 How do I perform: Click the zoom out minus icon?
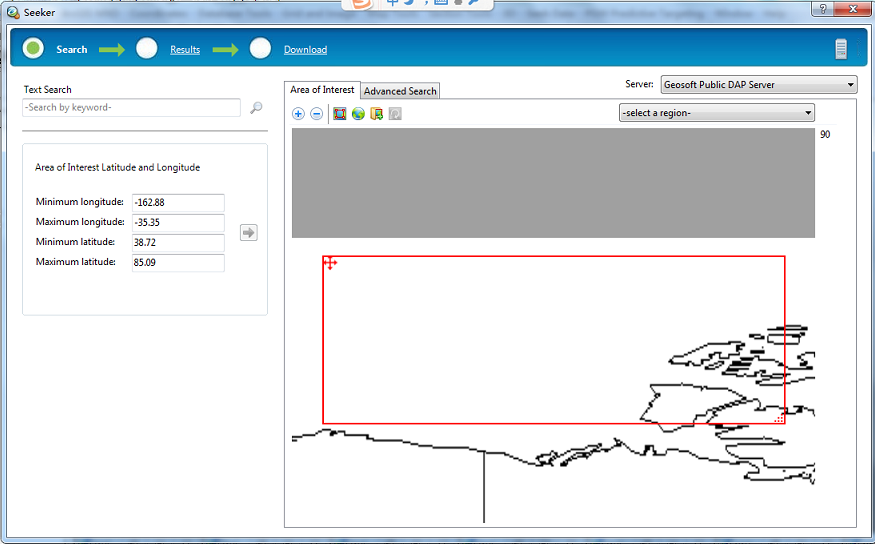[x=316, y=114]
